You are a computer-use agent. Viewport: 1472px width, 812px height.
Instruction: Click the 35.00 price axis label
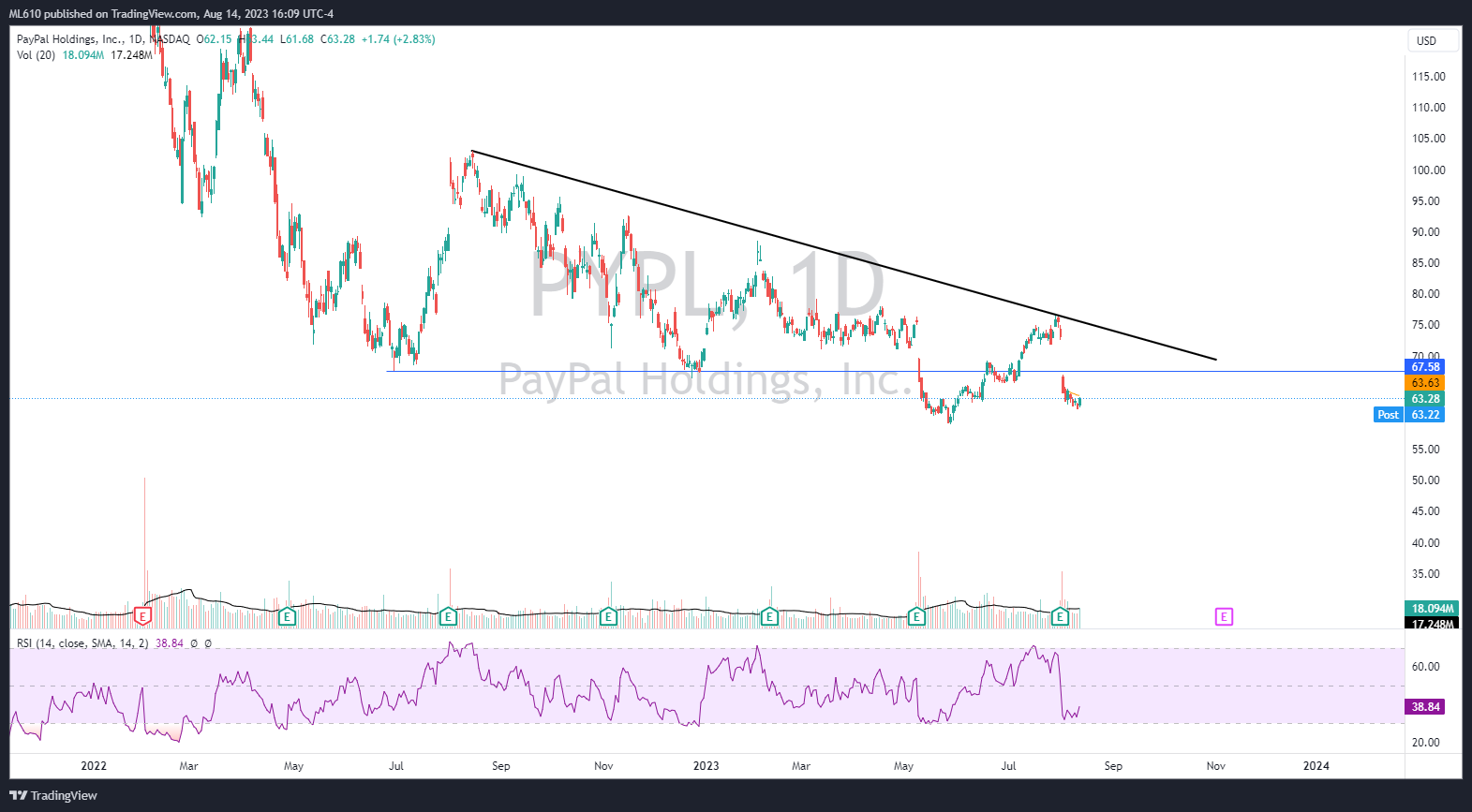[x=1426, y=574]
